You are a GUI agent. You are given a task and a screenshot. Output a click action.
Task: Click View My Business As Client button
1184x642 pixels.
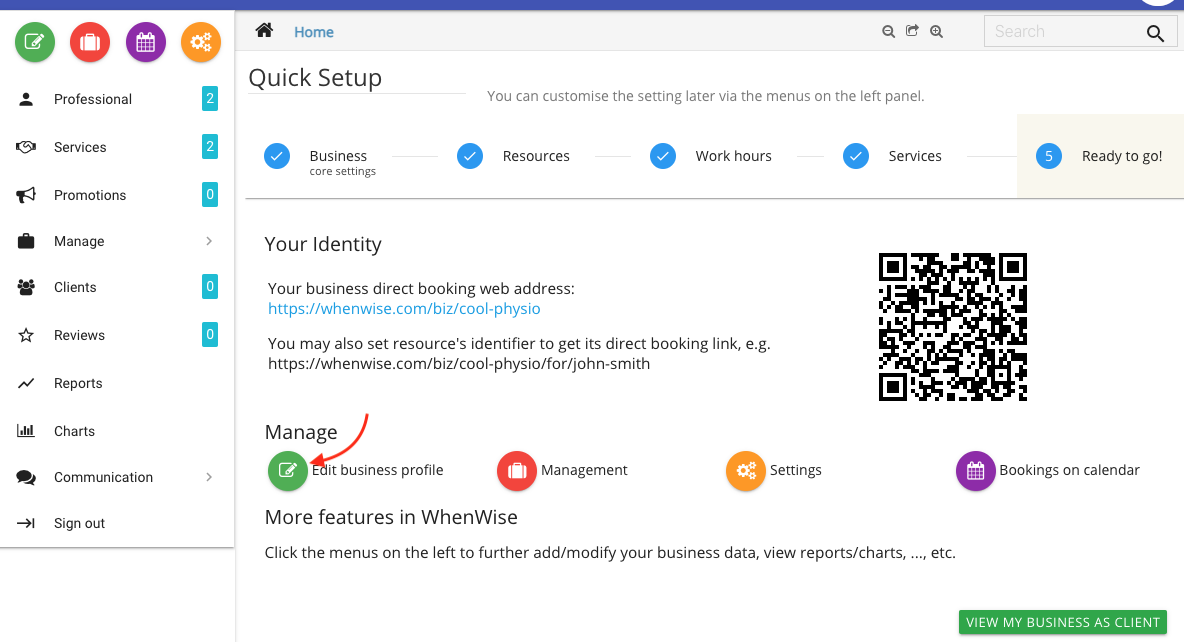(1062, 622)
